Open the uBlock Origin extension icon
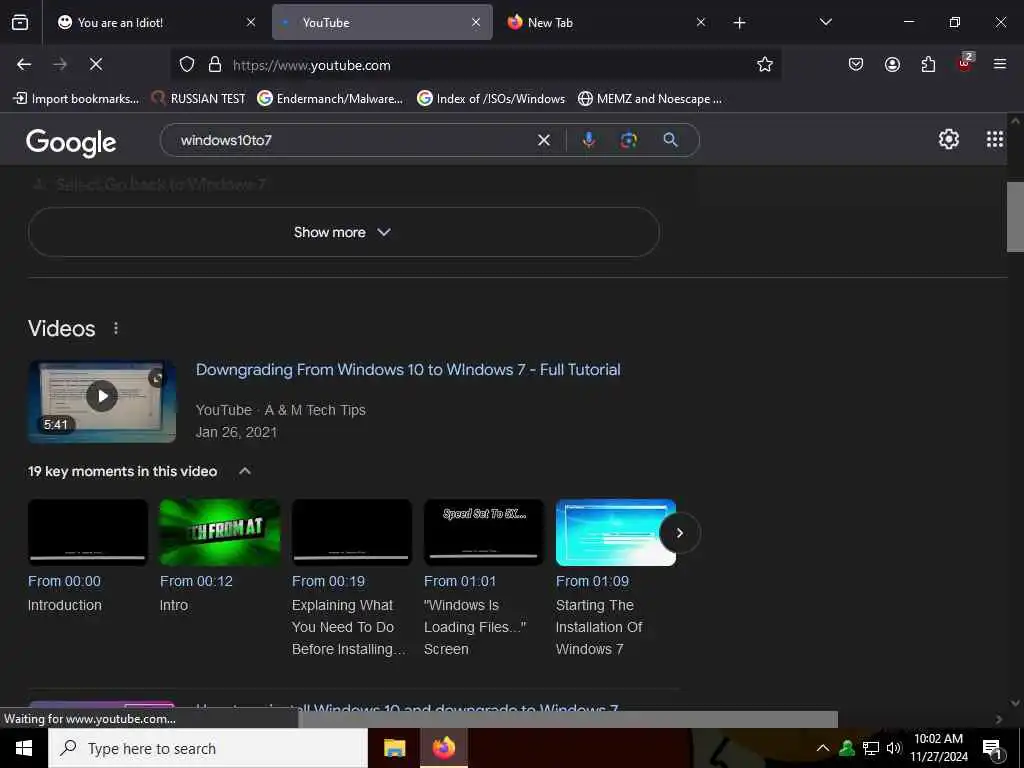This screenshot has height=768, width=1024. tap(965, 63)
